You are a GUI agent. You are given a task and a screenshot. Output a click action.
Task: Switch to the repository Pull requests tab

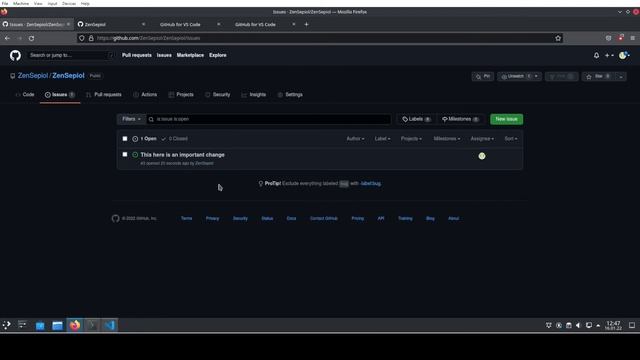click(104, 95)
